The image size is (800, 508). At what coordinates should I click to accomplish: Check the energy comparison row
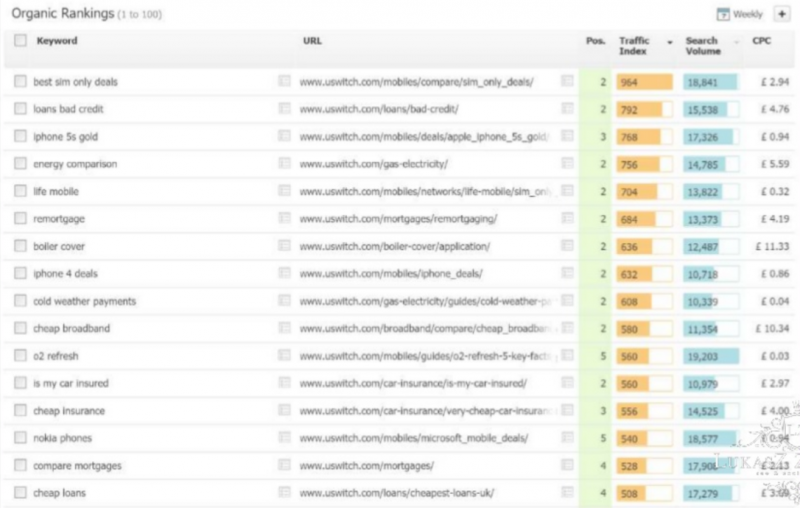click(20, 163)
